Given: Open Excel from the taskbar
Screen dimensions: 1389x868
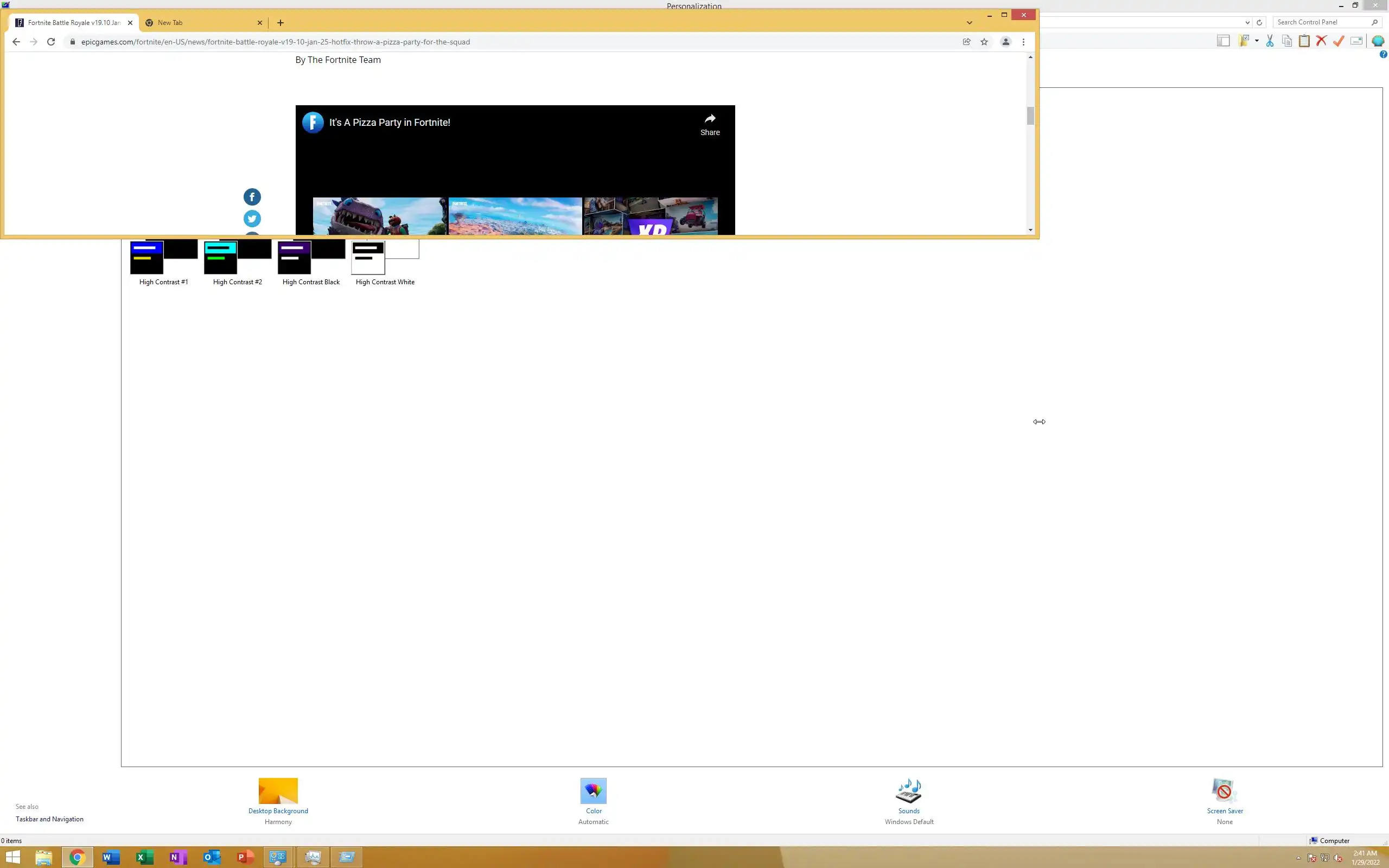Looking at the screenshot, I should pyautogui.click(x=145, y=857).
